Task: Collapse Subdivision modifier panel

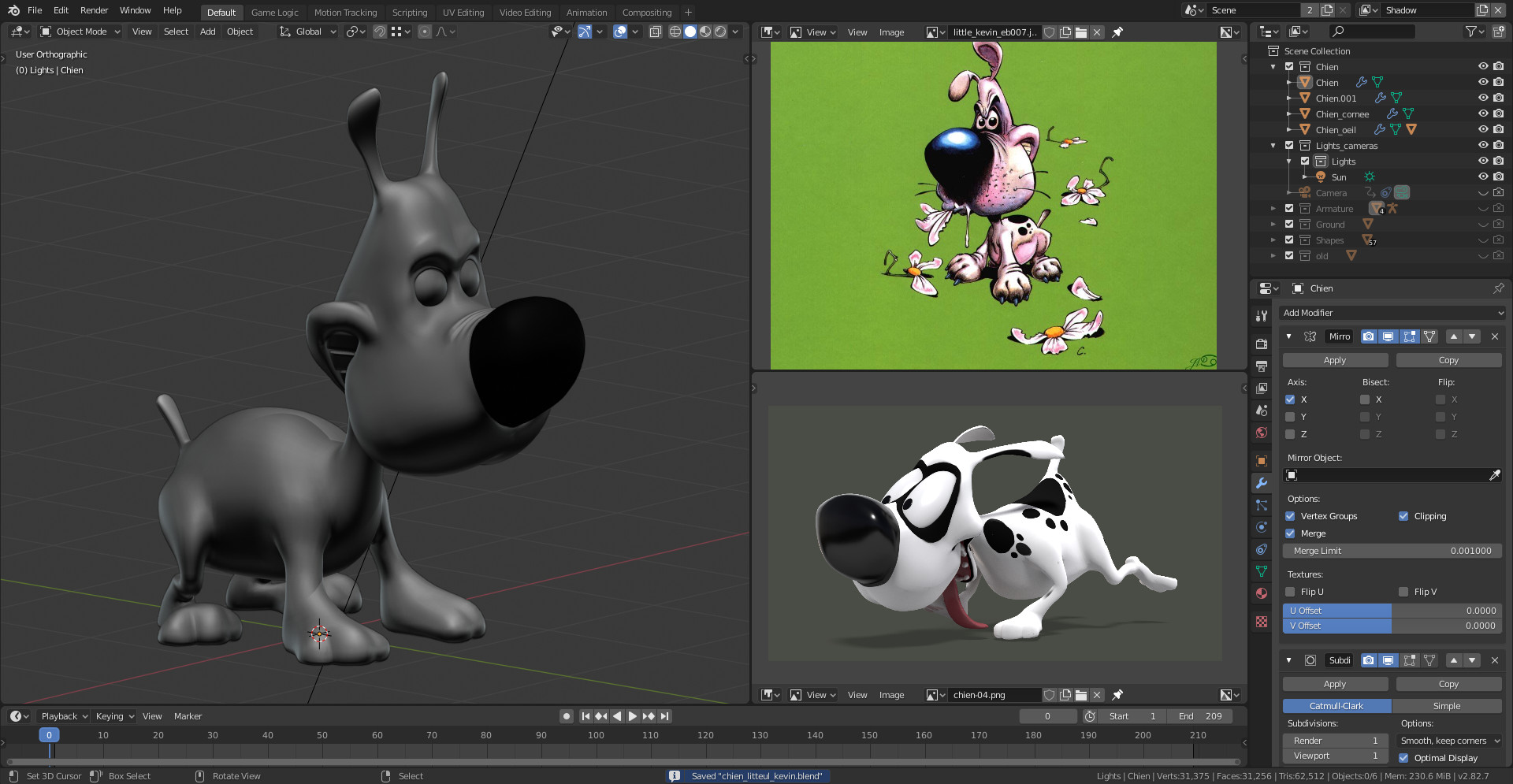Action: (1289, 660)
